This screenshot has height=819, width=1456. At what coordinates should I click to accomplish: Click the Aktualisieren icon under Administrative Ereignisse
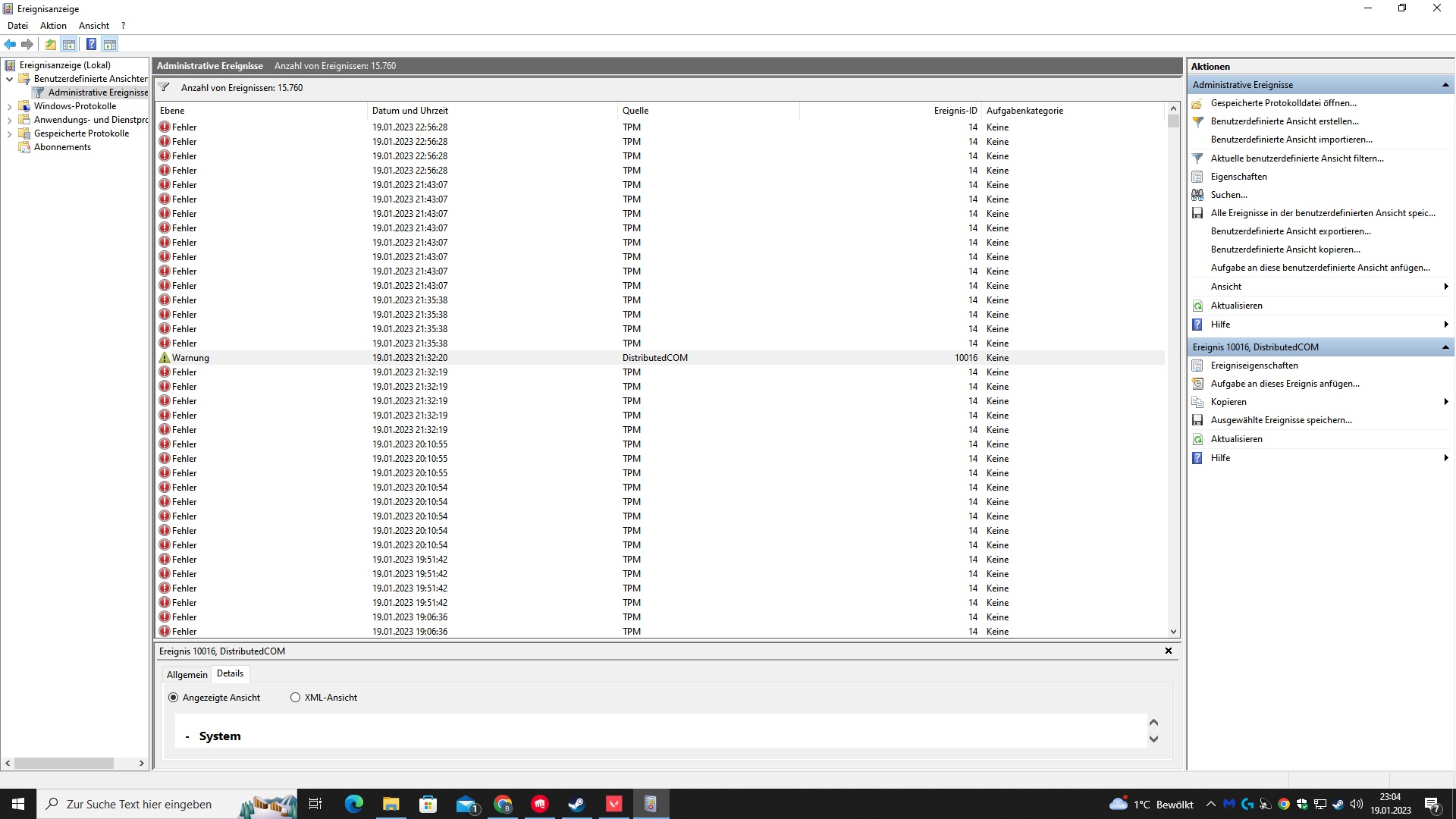[x=1197, y=306]
